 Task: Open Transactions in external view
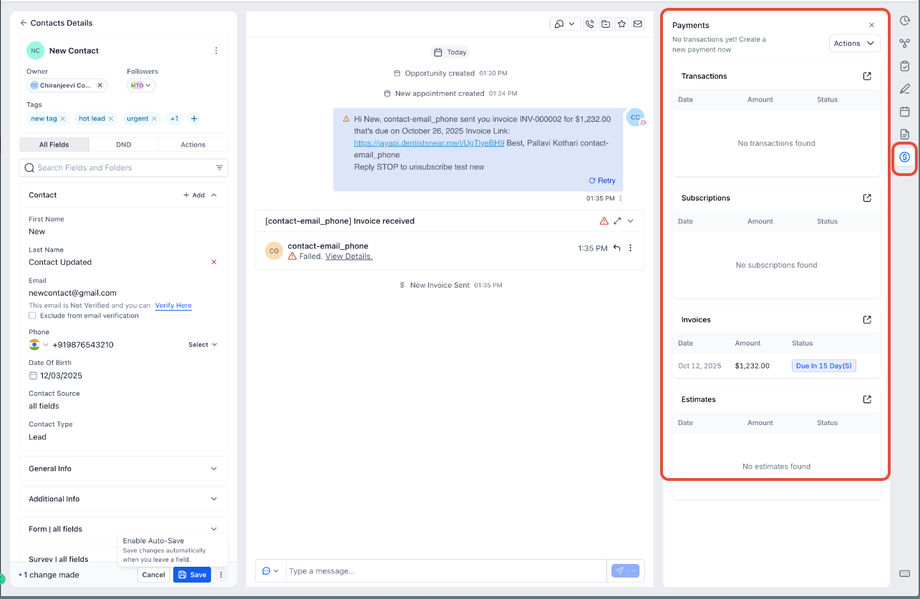coord(867,76)
